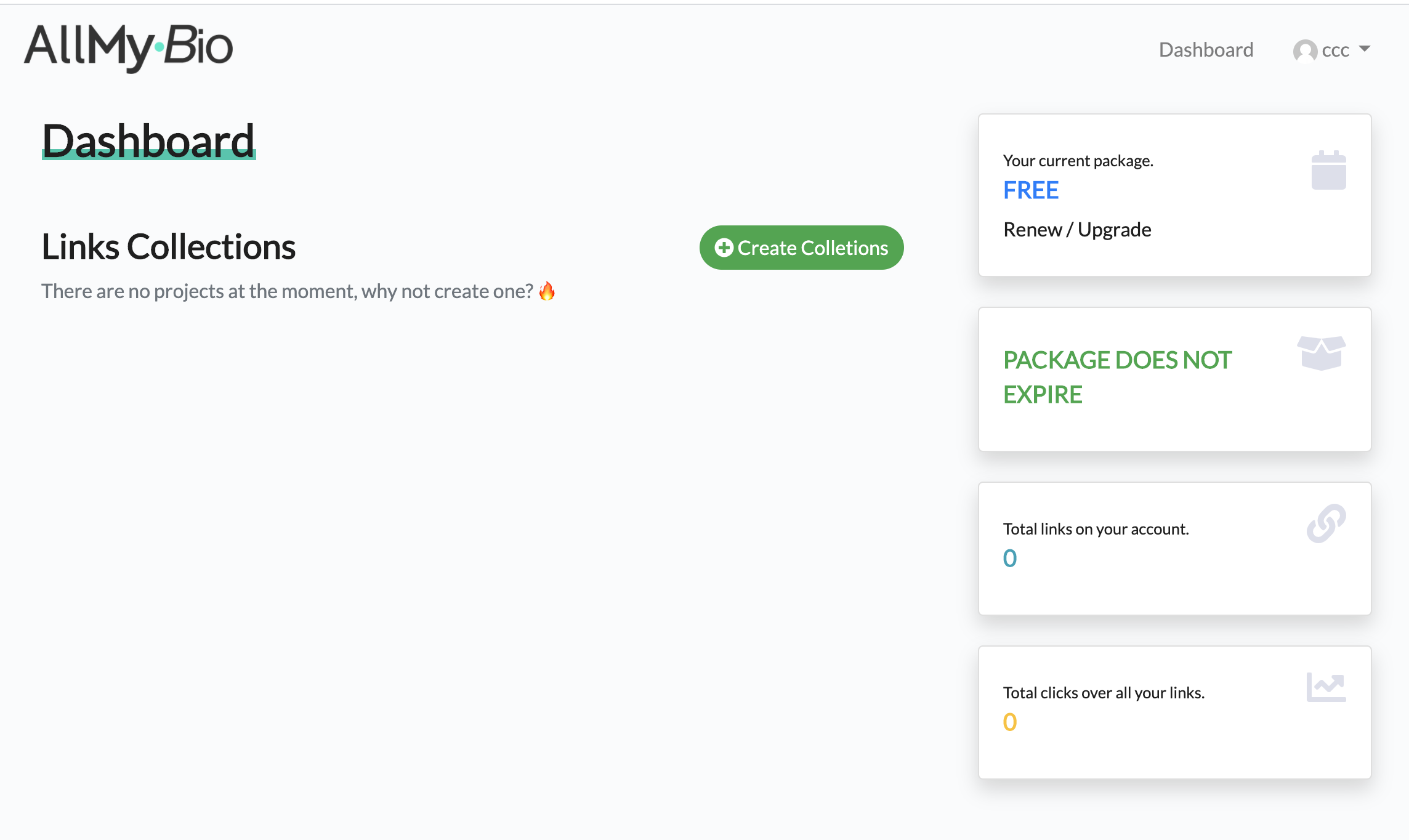
Task: Go to Dashboard in the top navigation
Action: tap(1206, 50)
